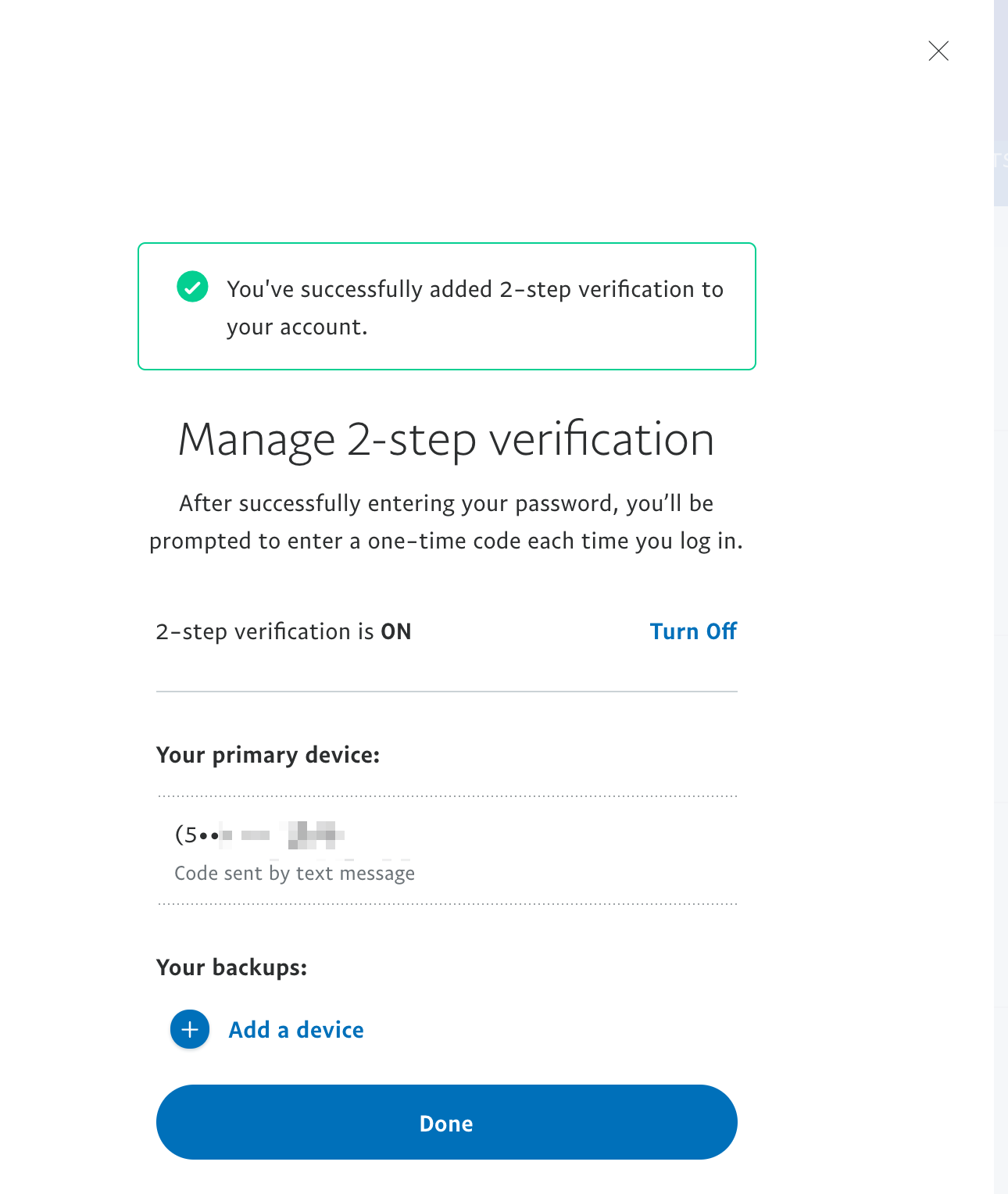The width and height of the screenshot is (1008, 1194).
Task: Click the blue plus icon under backups
Action: (190, 1029)
